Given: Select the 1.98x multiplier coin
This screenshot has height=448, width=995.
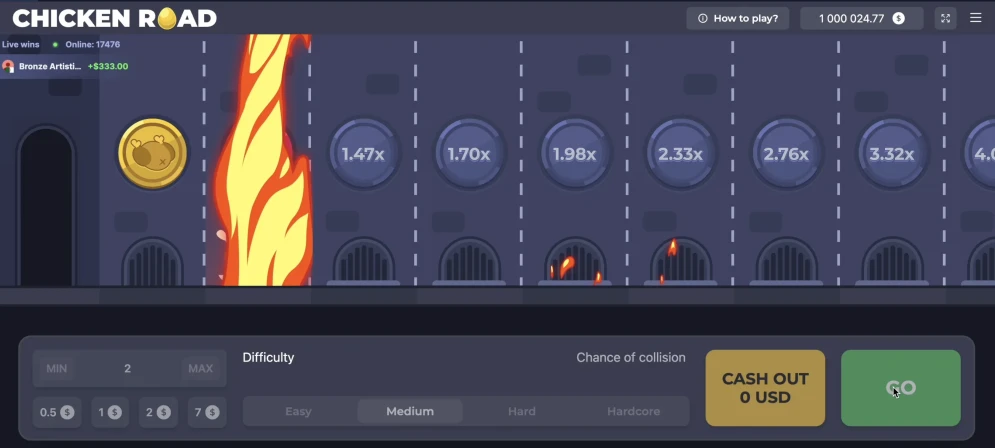Looking at the screenshot, I should click(x=575, y=154).
